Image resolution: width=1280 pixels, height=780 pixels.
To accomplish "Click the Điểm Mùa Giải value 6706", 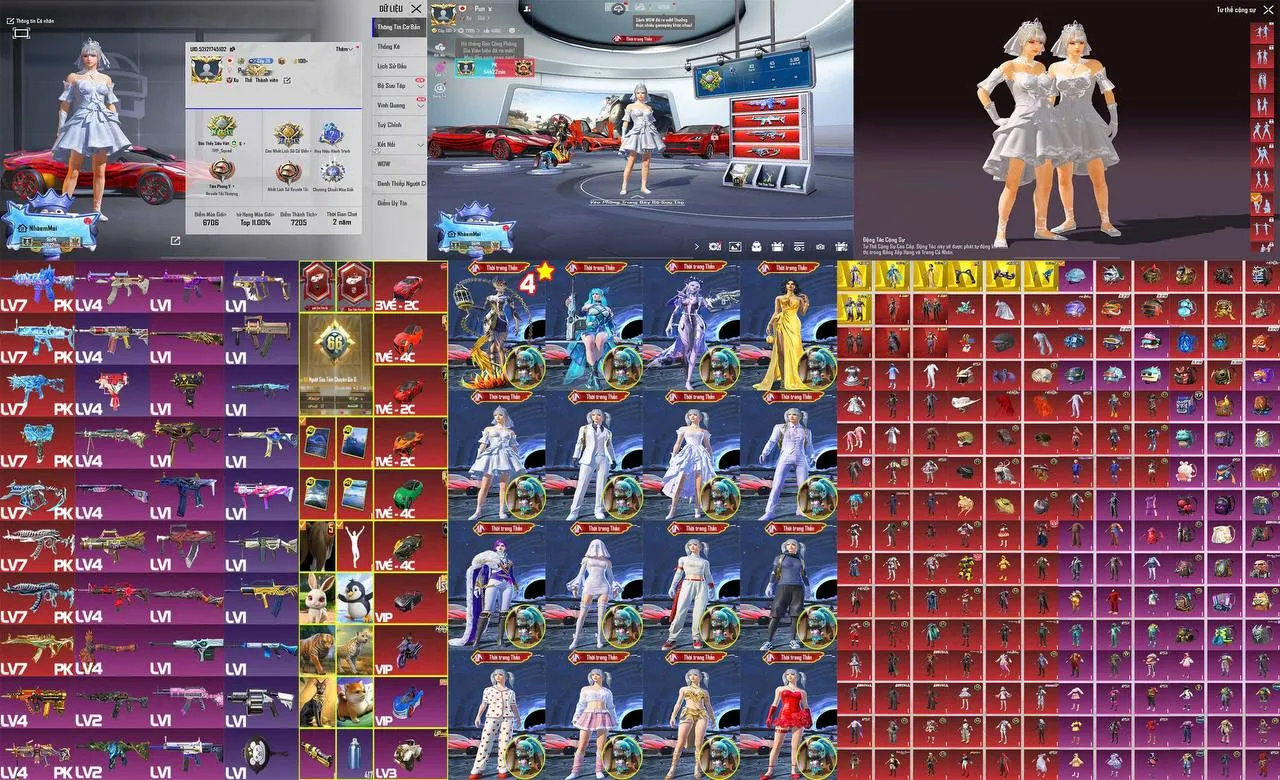I will click(210, 223).
